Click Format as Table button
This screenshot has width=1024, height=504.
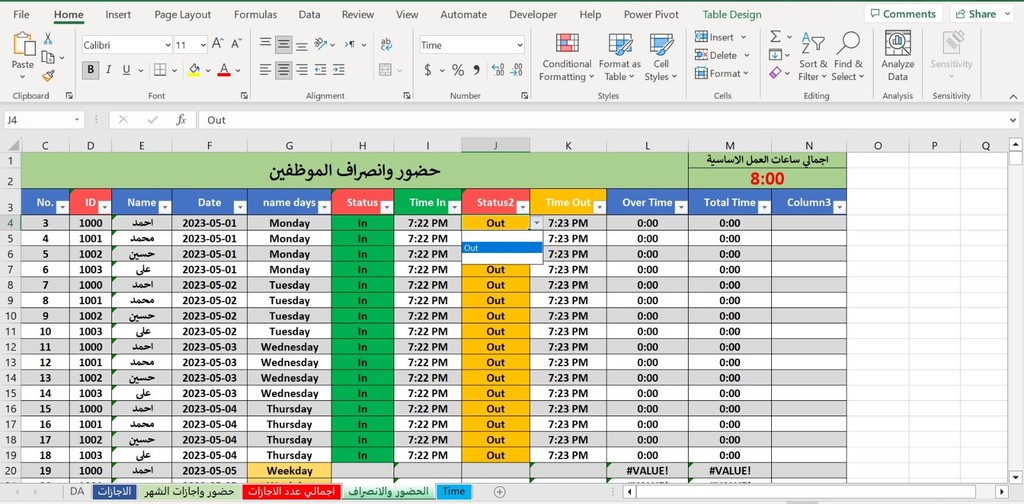pyautogui.click(x=620, y=57)
